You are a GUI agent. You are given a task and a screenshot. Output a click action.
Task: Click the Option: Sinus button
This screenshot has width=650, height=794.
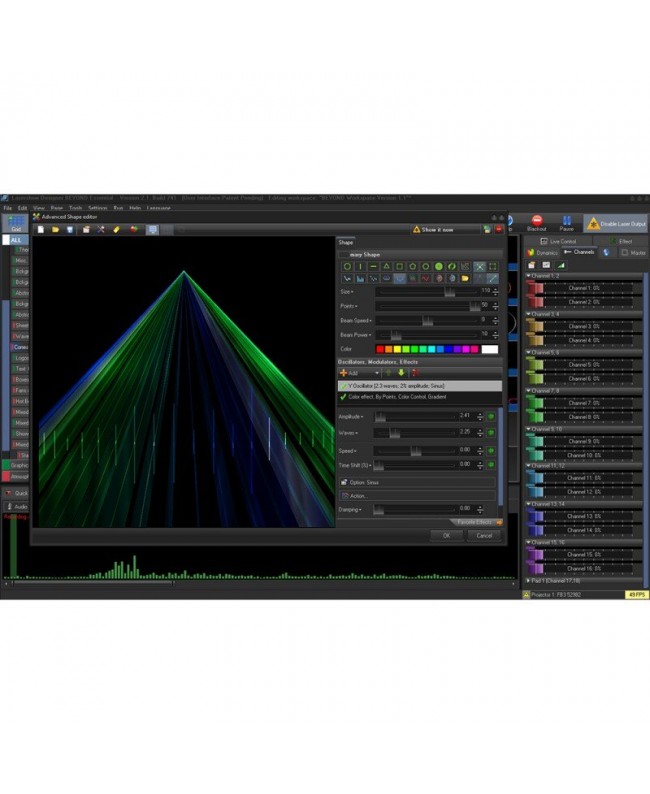(x=417, y=483)
